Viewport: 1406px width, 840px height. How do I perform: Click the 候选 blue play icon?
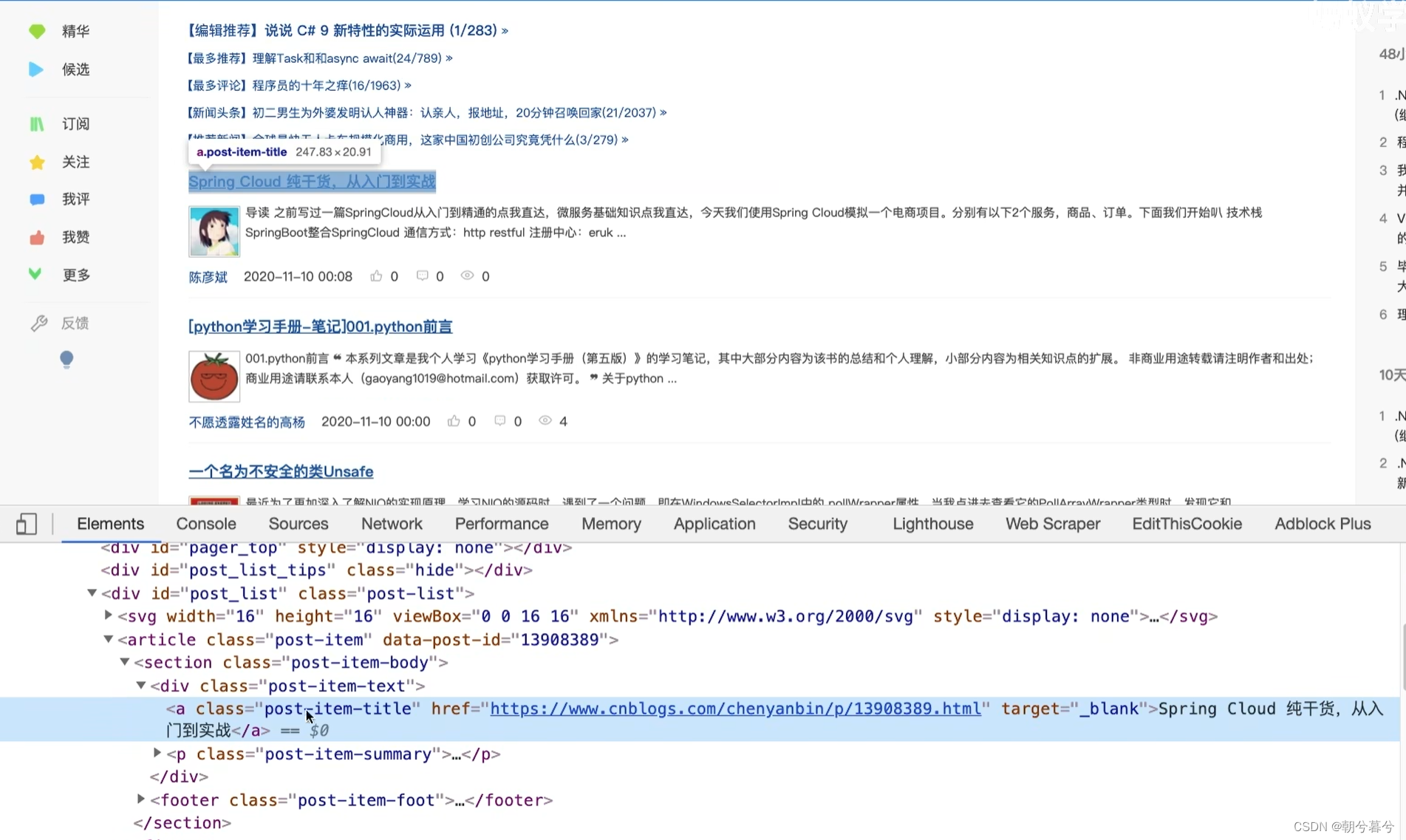[35, 69]
